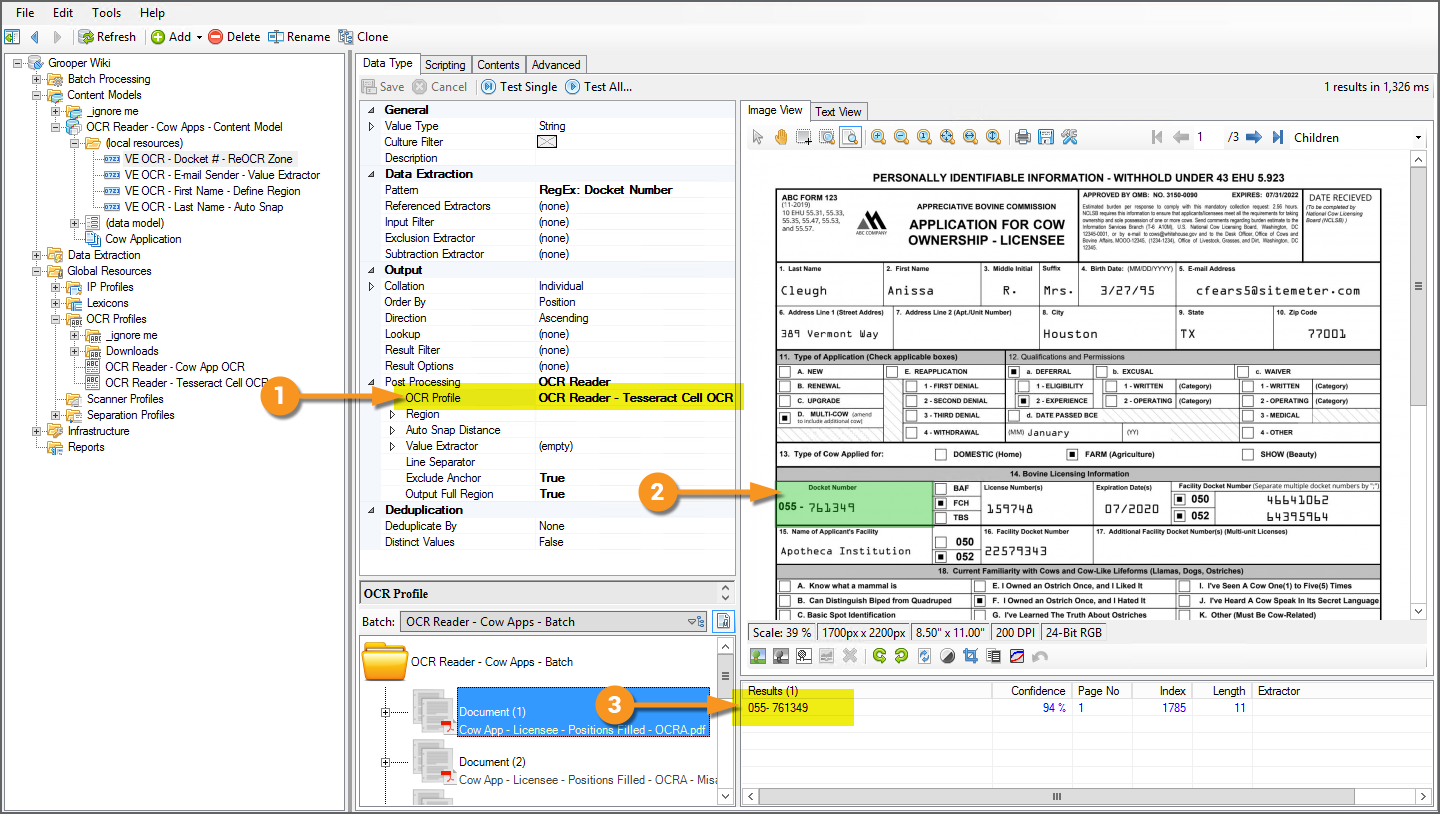Open the Tools menu
The width and height of the screenshot is (1440, 814).
click(106, 13)
